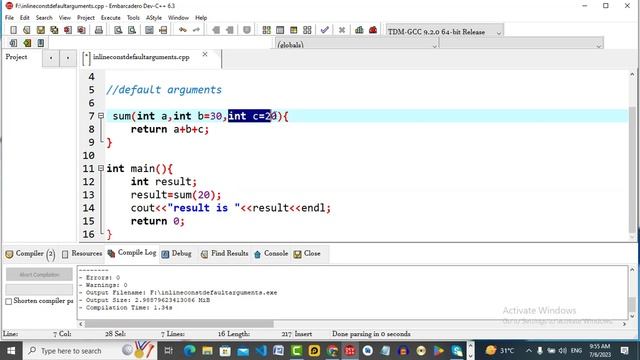Click the Find toolbar icon
The height and width of the screenshot is (360, 640).
tap(118, 30)
